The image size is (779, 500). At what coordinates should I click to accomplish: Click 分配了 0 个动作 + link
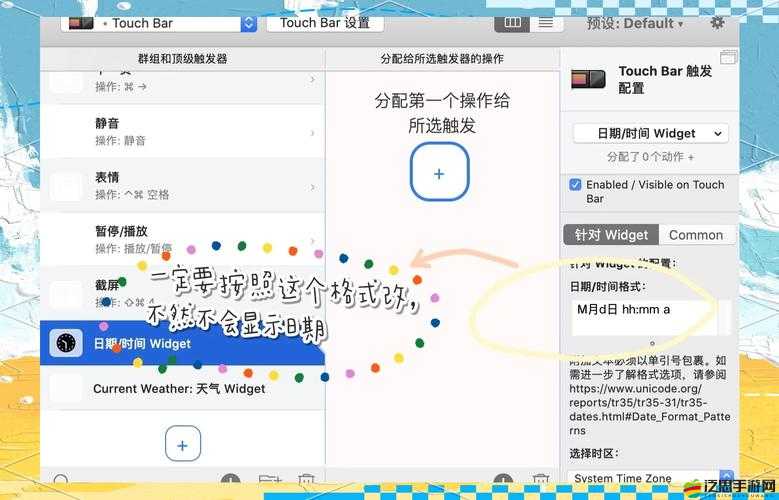coord(650,157)
